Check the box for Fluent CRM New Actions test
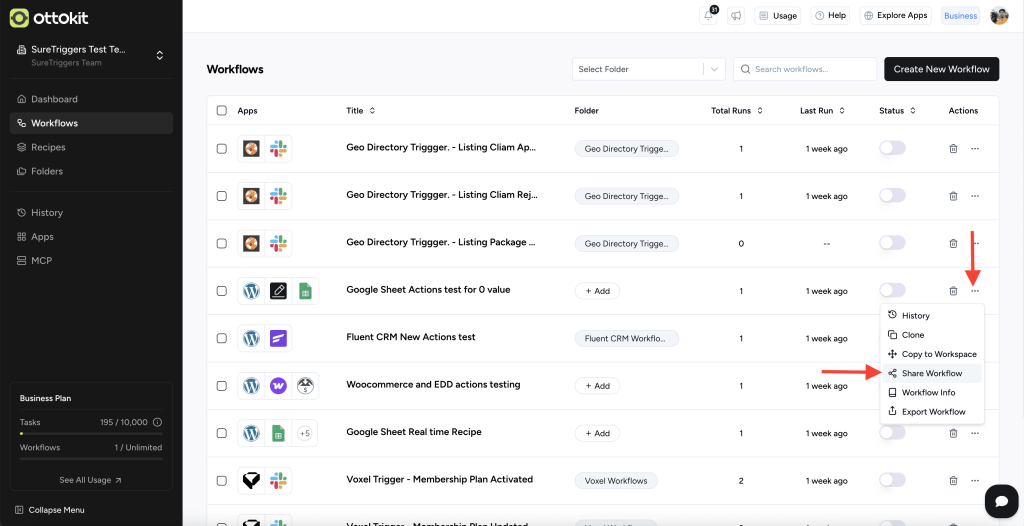This screenshot has height=526, width=1024. 222,339
